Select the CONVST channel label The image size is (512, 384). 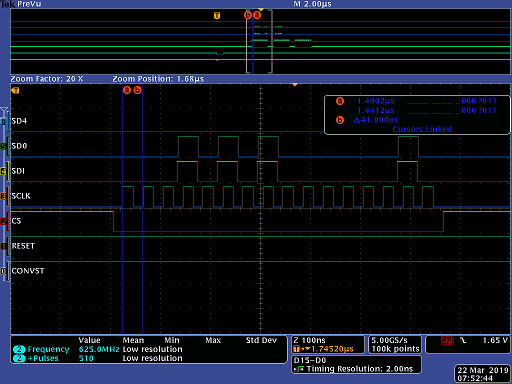point(28,271)
